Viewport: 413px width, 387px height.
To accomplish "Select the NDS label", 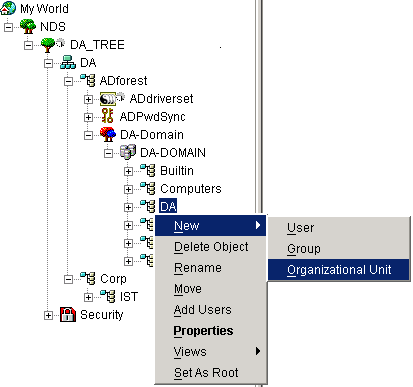I will coord(53,27).
